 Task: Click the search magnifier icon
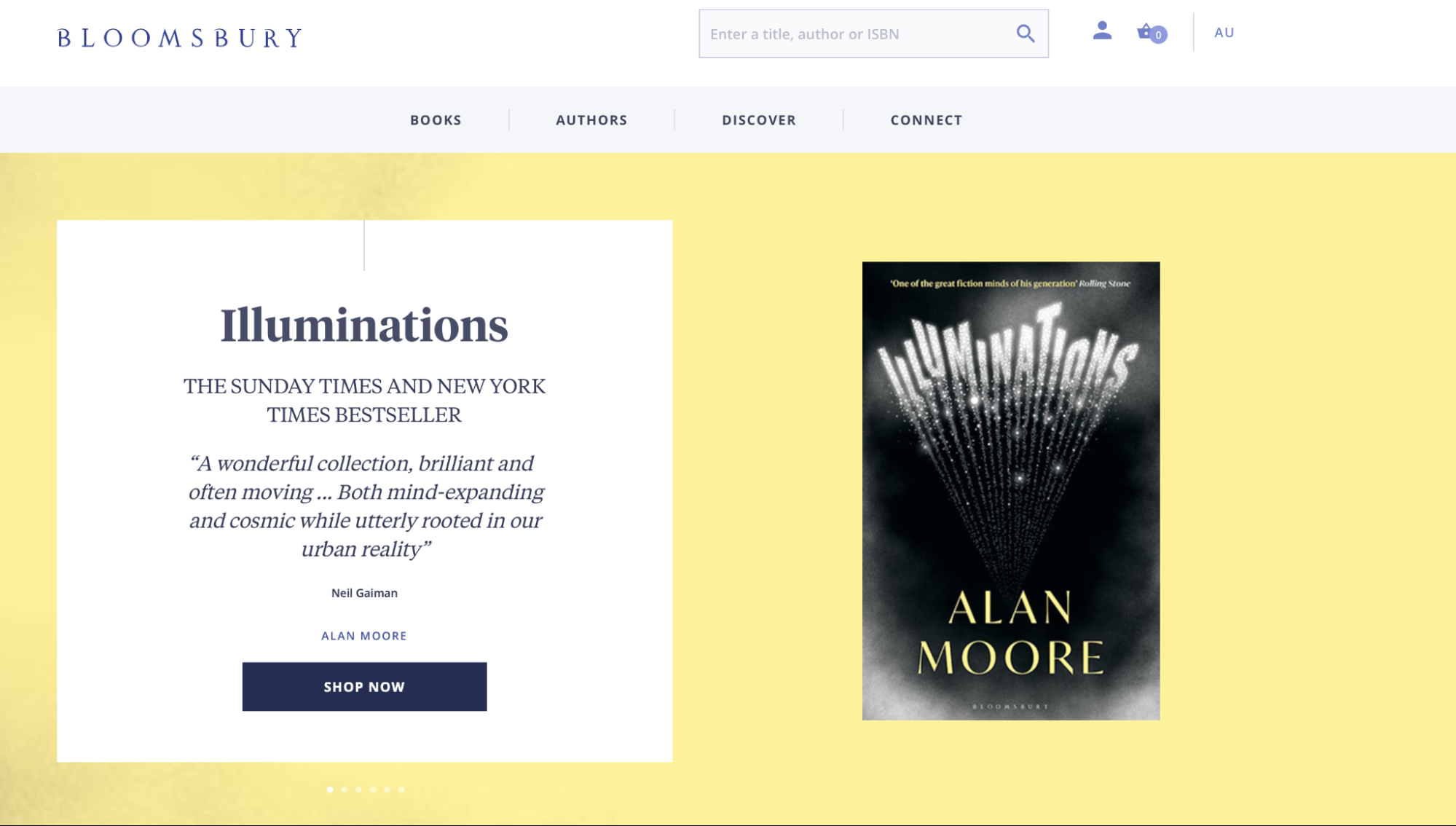(x=1025, y=34)
